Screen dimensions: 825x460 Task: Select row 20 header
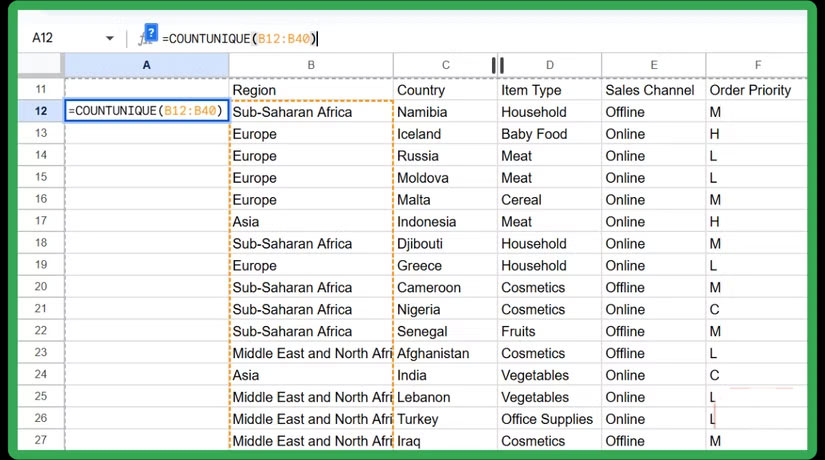click(x=41, y=288)
